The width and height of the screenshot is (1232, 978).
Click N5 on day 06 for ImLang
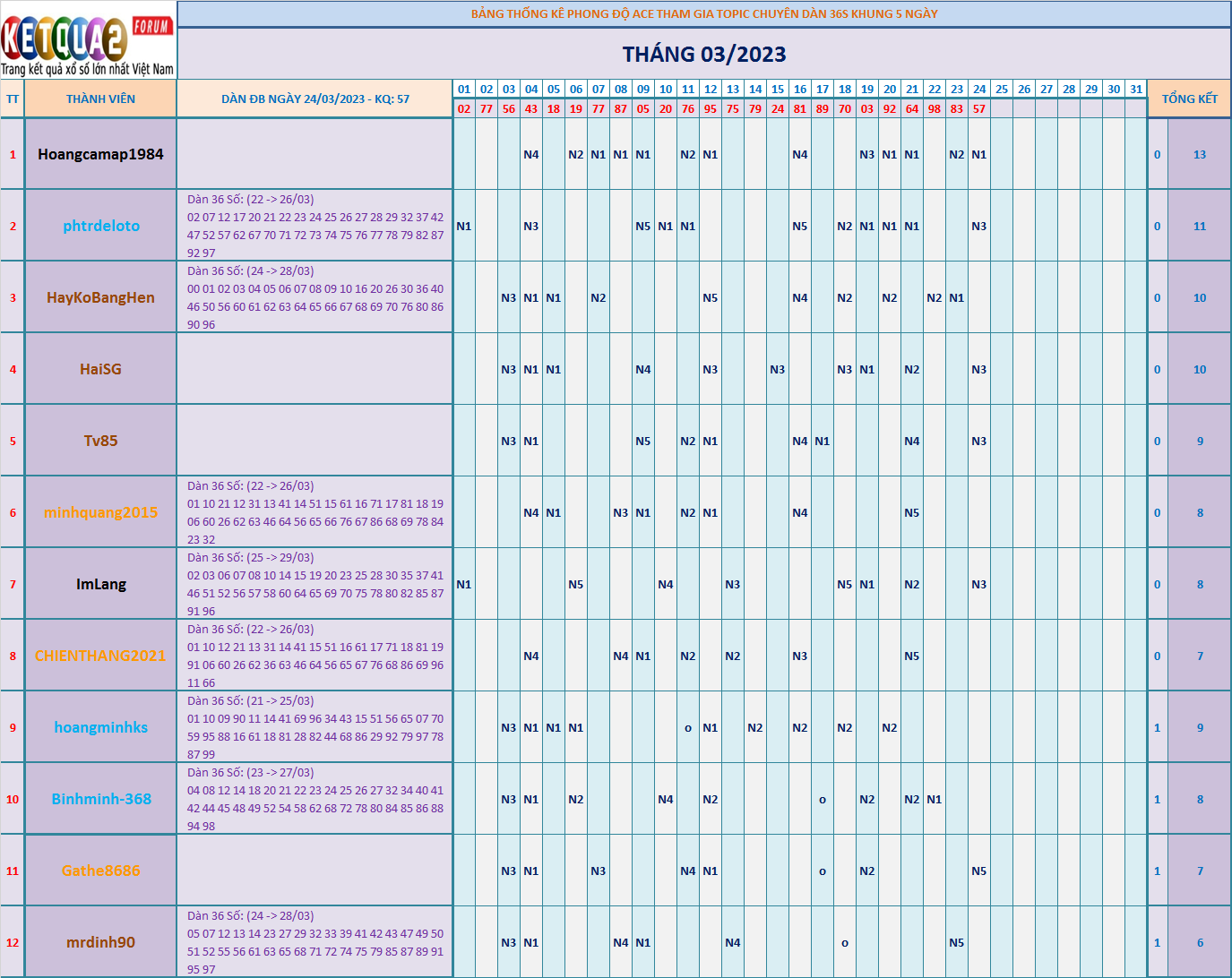point(576,584)
